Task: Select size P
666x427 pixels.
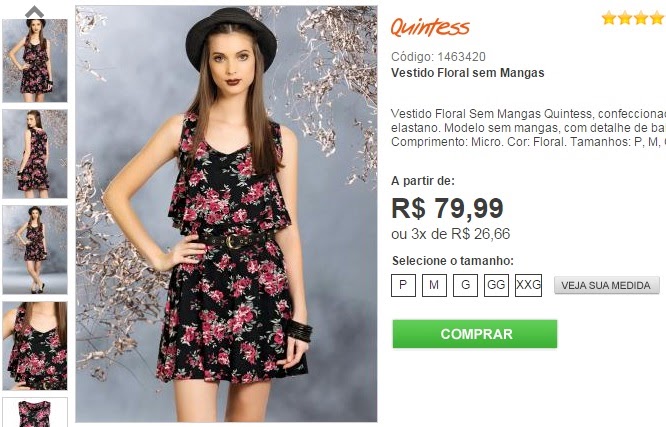Action: coord(403,285)
